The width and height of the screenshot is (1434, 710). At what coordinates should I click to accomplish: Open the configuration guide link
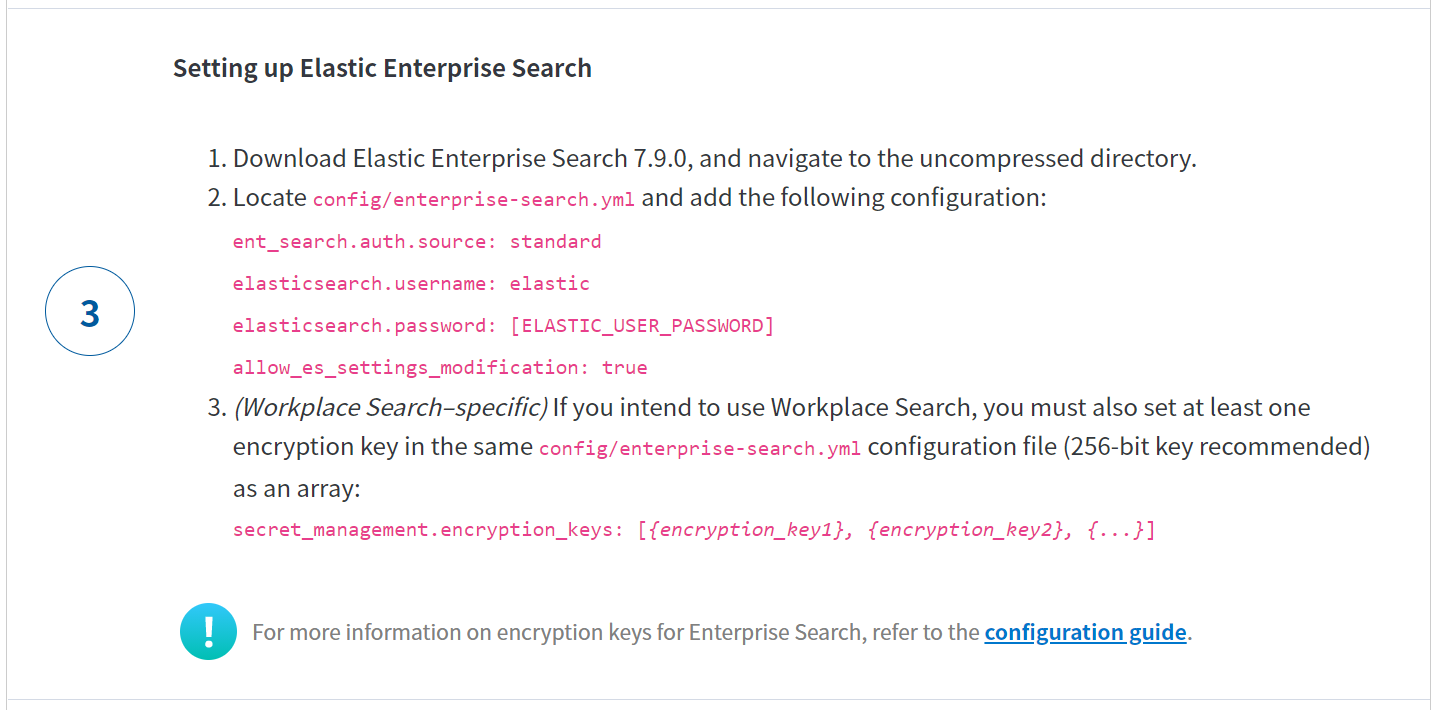pos(1085,632)
